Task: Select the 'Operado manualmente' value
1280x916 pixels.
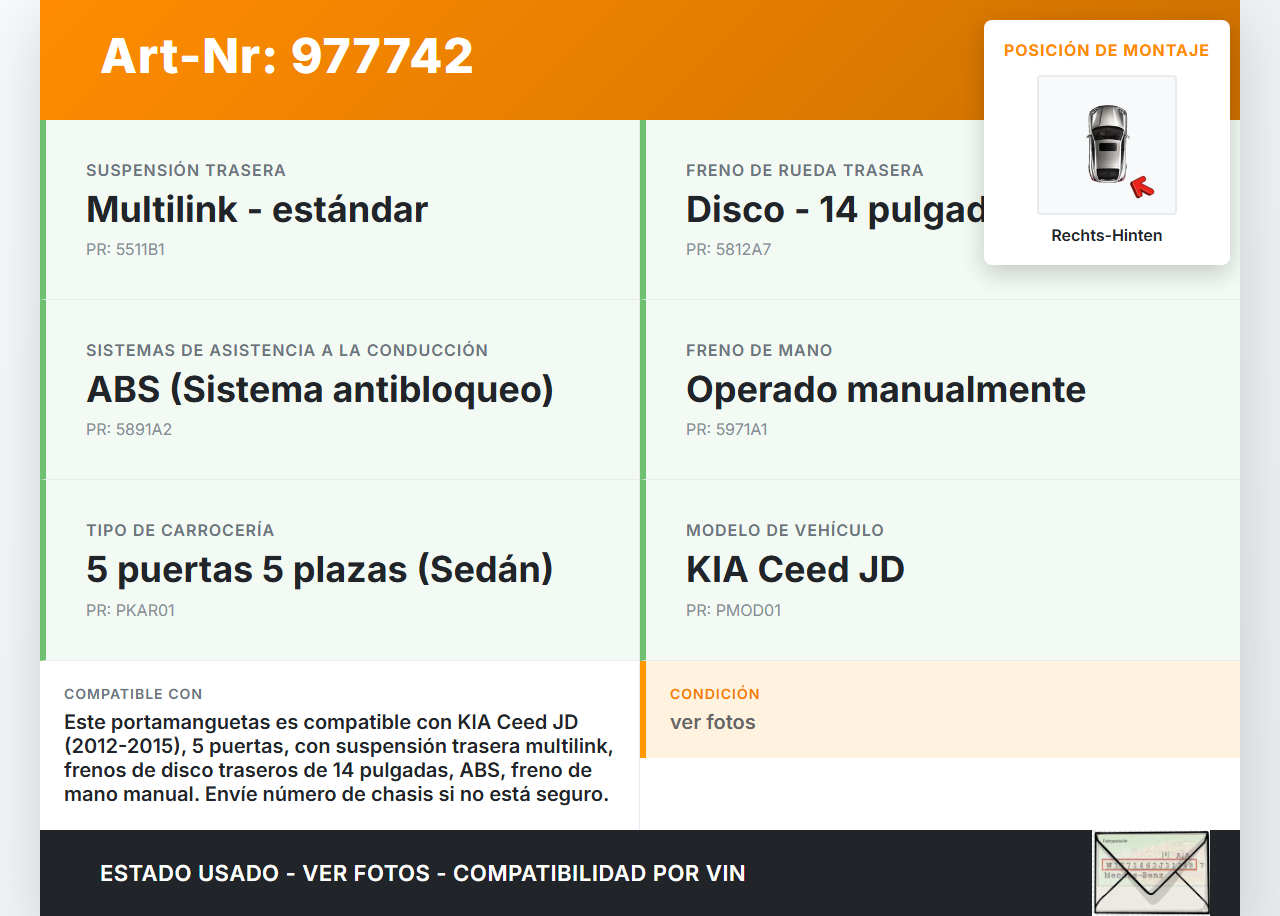Action: [x=886, y=390]
